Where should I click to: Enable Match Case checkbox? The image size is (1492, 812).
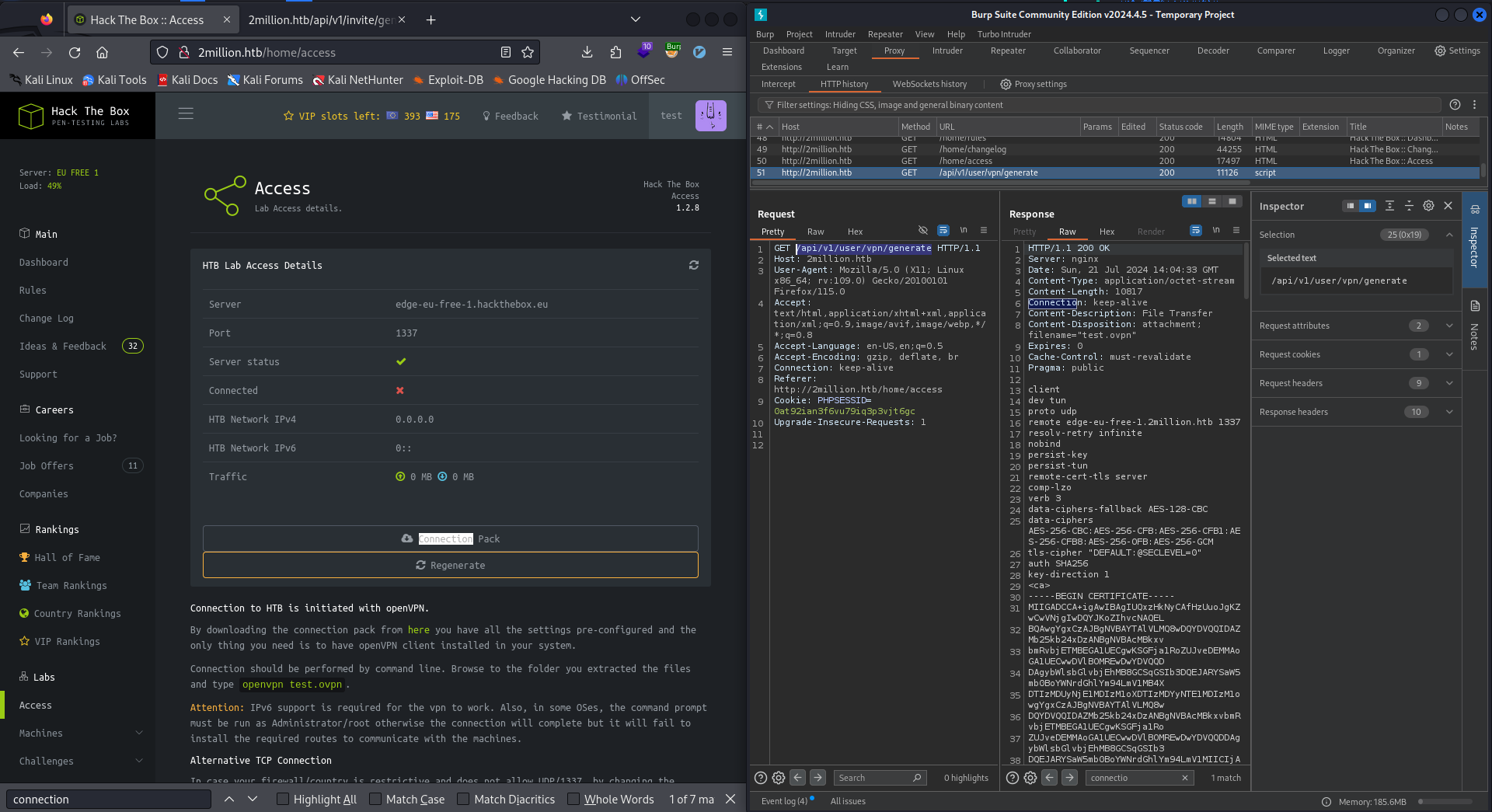tap(375, 799)
